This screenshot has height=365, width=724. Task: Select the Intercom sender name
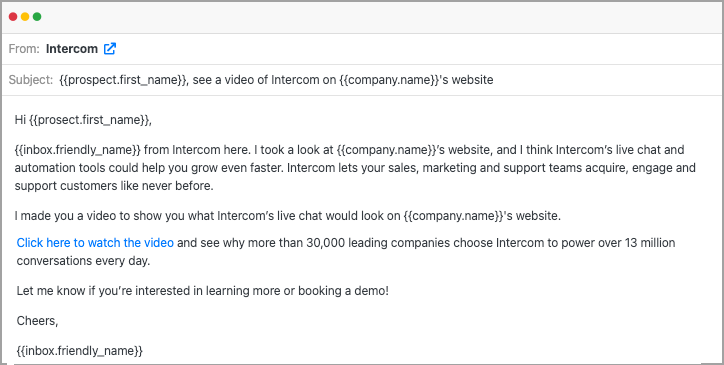click(x=72, y=49)
